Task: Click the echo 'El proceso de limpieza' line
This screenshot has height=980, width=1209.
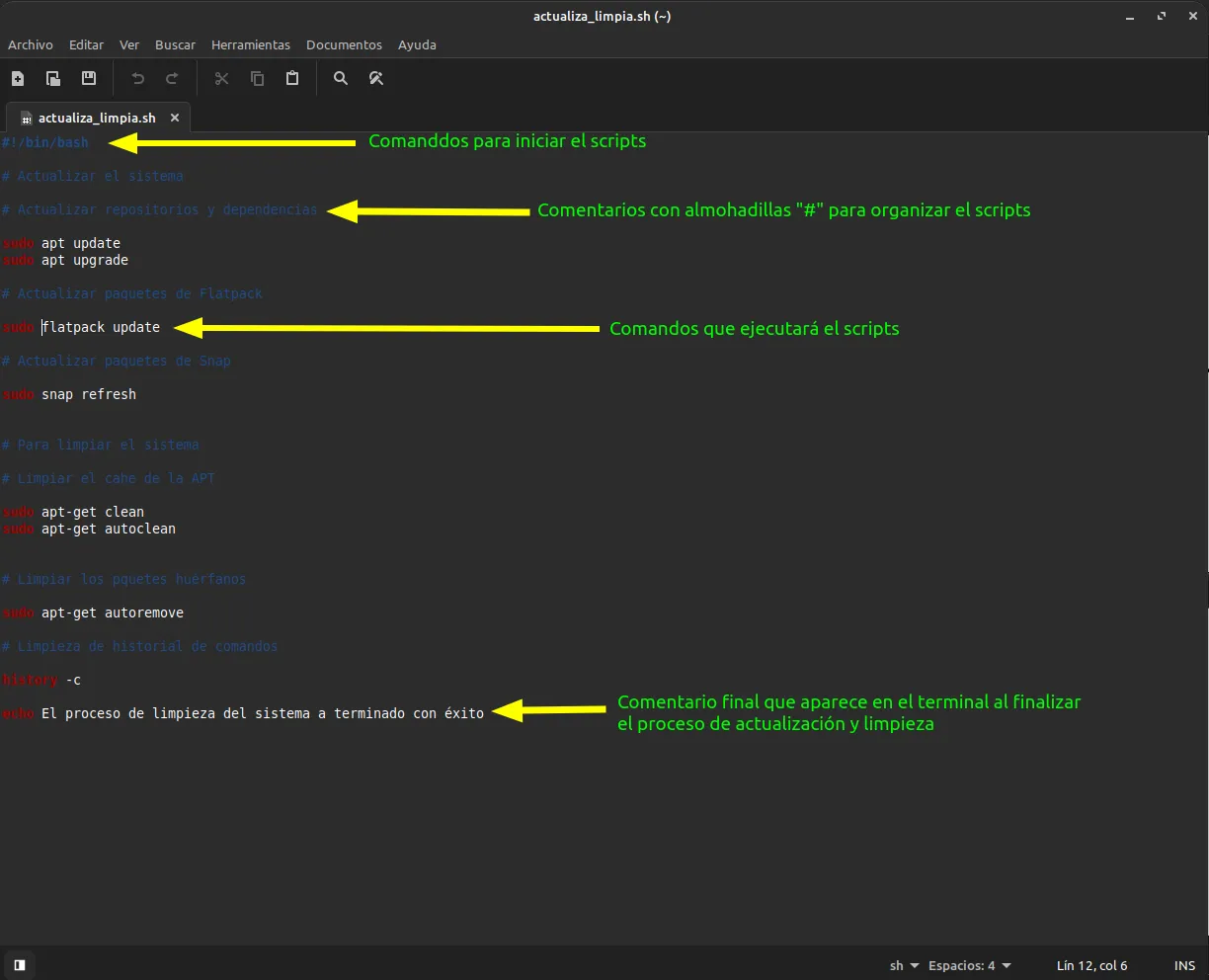Action: click(243, 713)
